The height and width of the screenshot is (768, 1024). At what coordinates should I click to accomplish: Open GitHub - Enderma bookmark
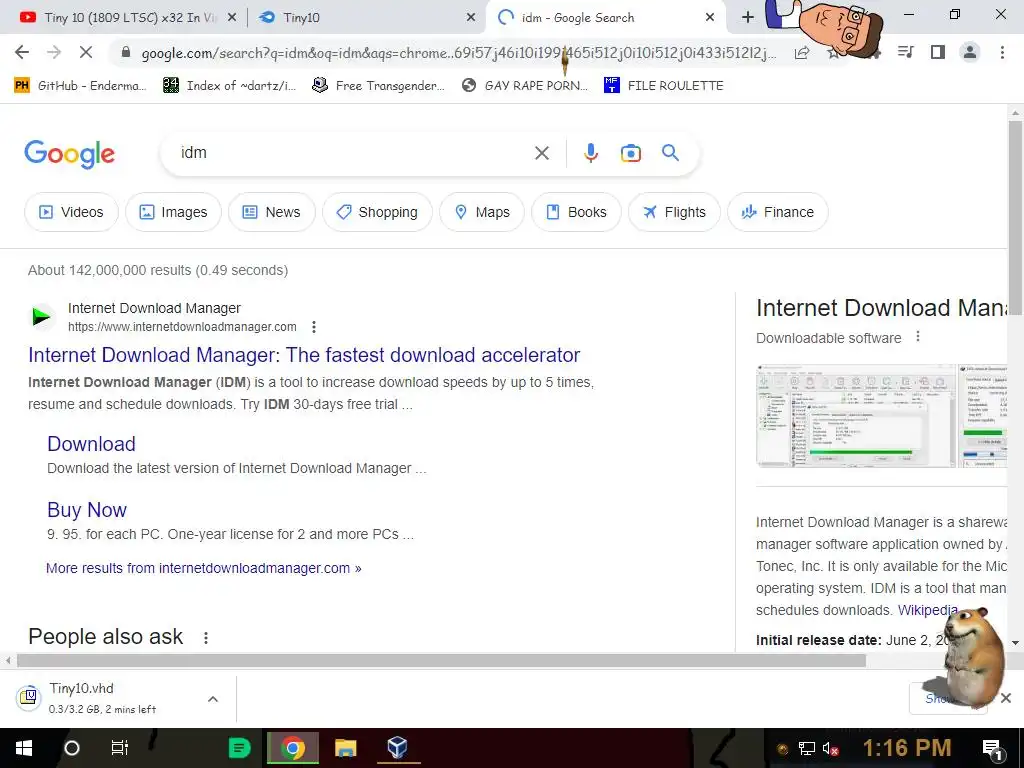click(x=80, y=86)
